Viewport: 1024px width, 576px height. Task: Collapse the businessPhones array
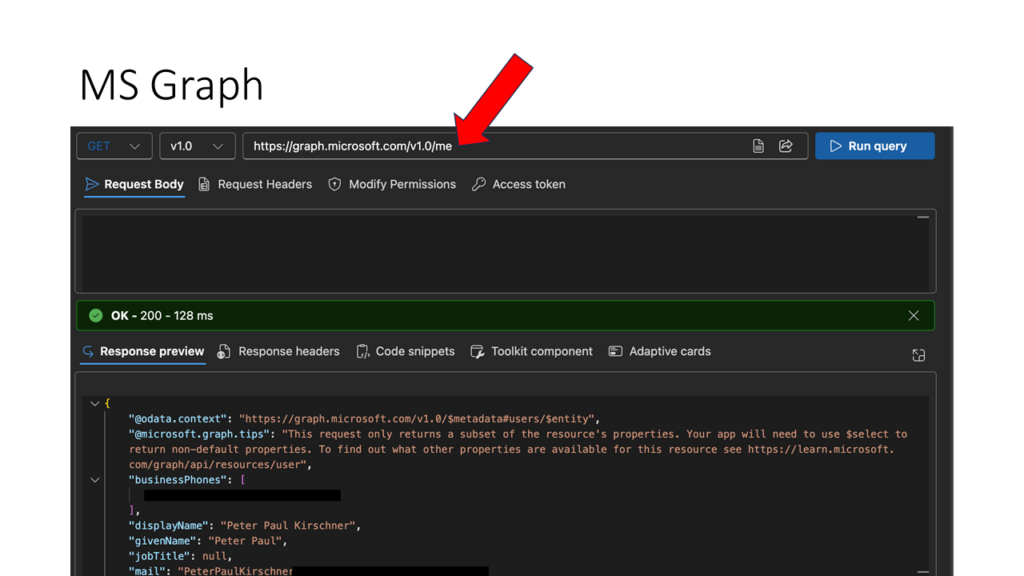pyautogui.click(x=95, y=480)
